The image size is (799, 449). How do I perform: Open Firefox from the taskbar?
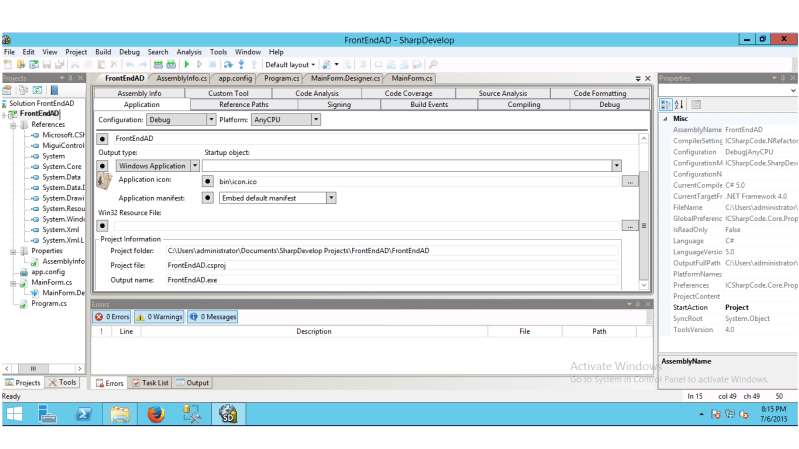coord(156,414)
